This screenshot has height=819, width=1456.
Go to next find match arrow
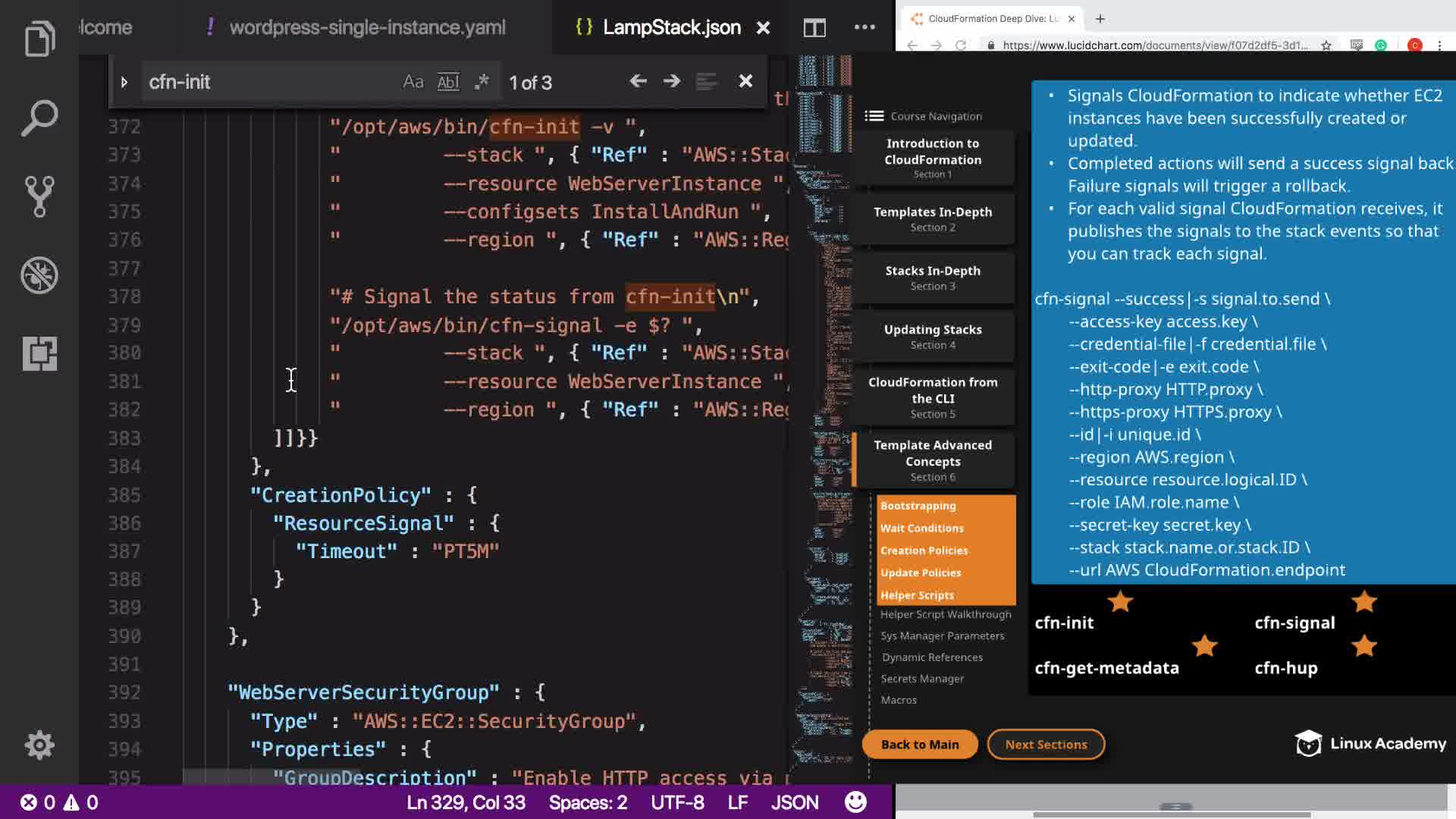coord(672,81)
